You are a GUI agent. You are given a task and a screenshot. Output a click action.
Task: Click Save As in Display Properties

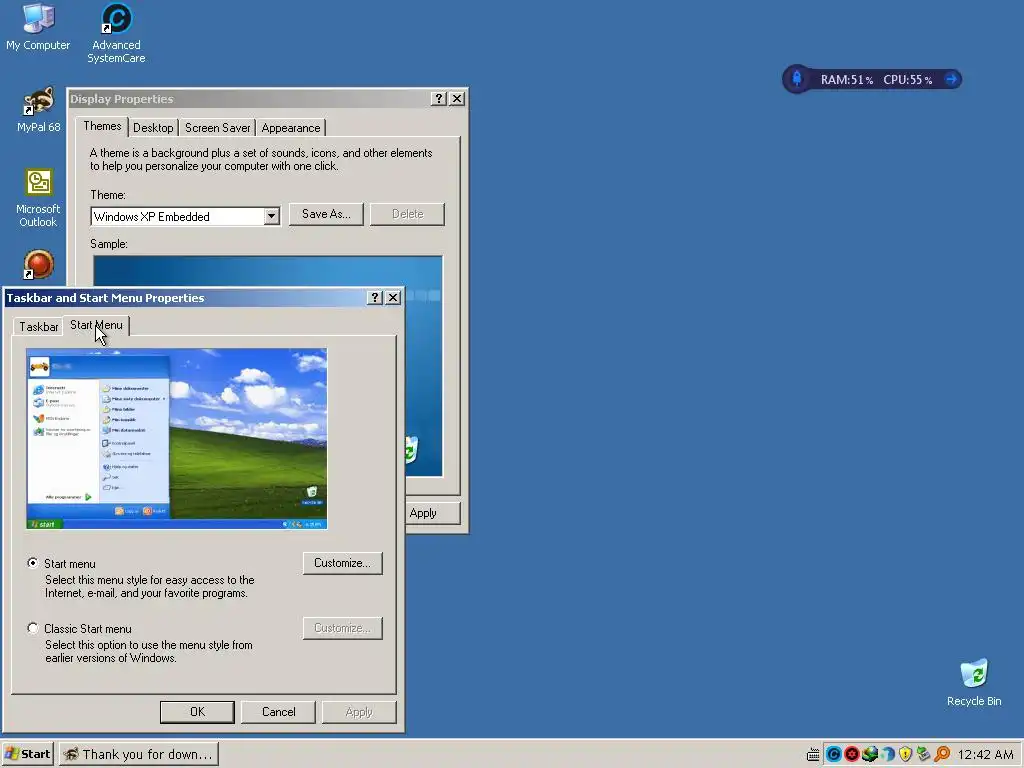pos(326,214)
